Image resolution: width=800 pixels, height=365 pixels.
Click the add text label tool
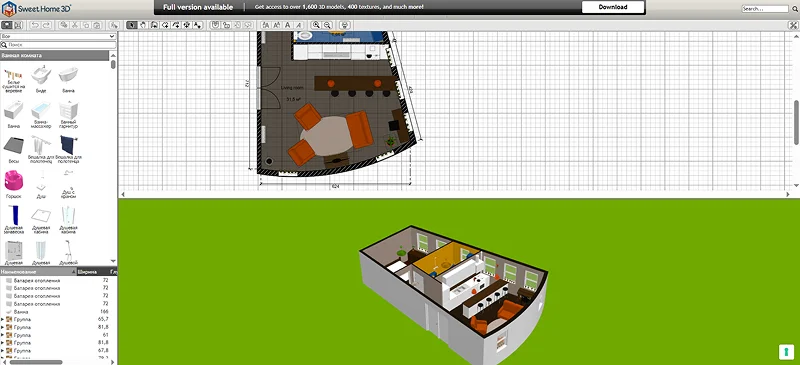tap(197, 25)
